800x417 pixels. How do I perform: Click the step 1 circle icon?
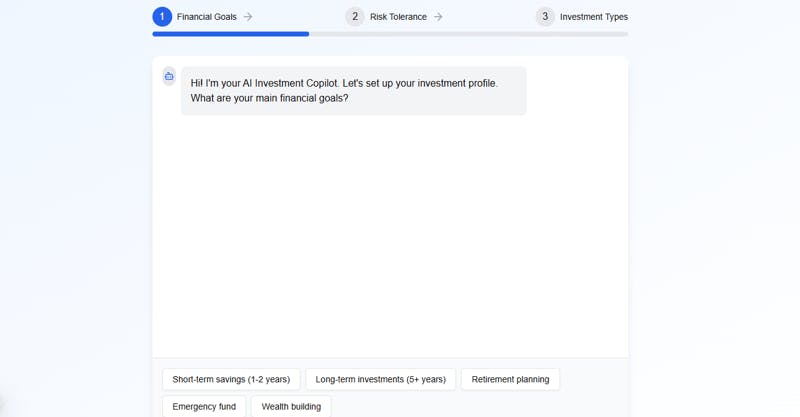coord(162,17)
